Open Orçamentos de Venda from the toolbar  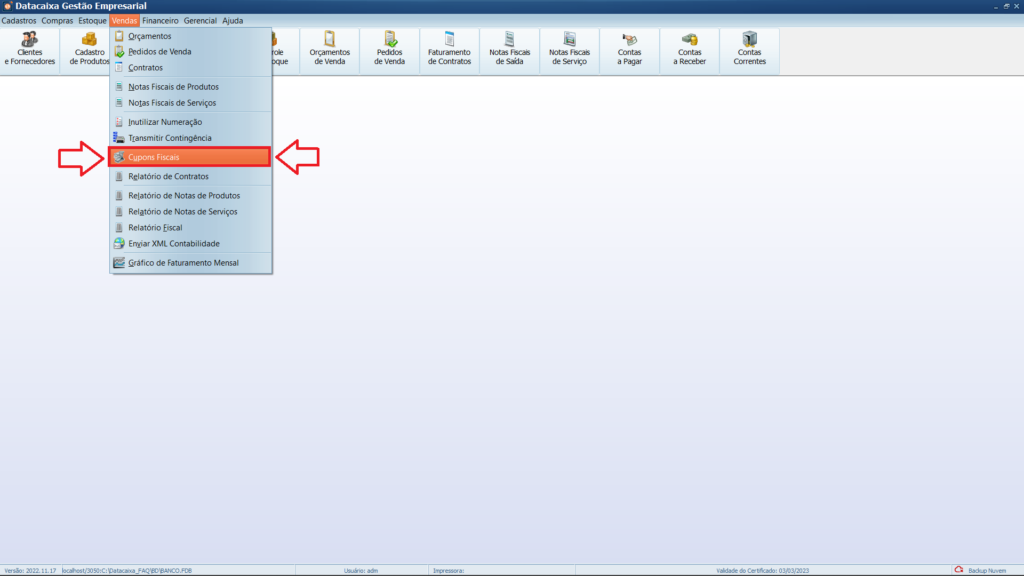(329, 50)
